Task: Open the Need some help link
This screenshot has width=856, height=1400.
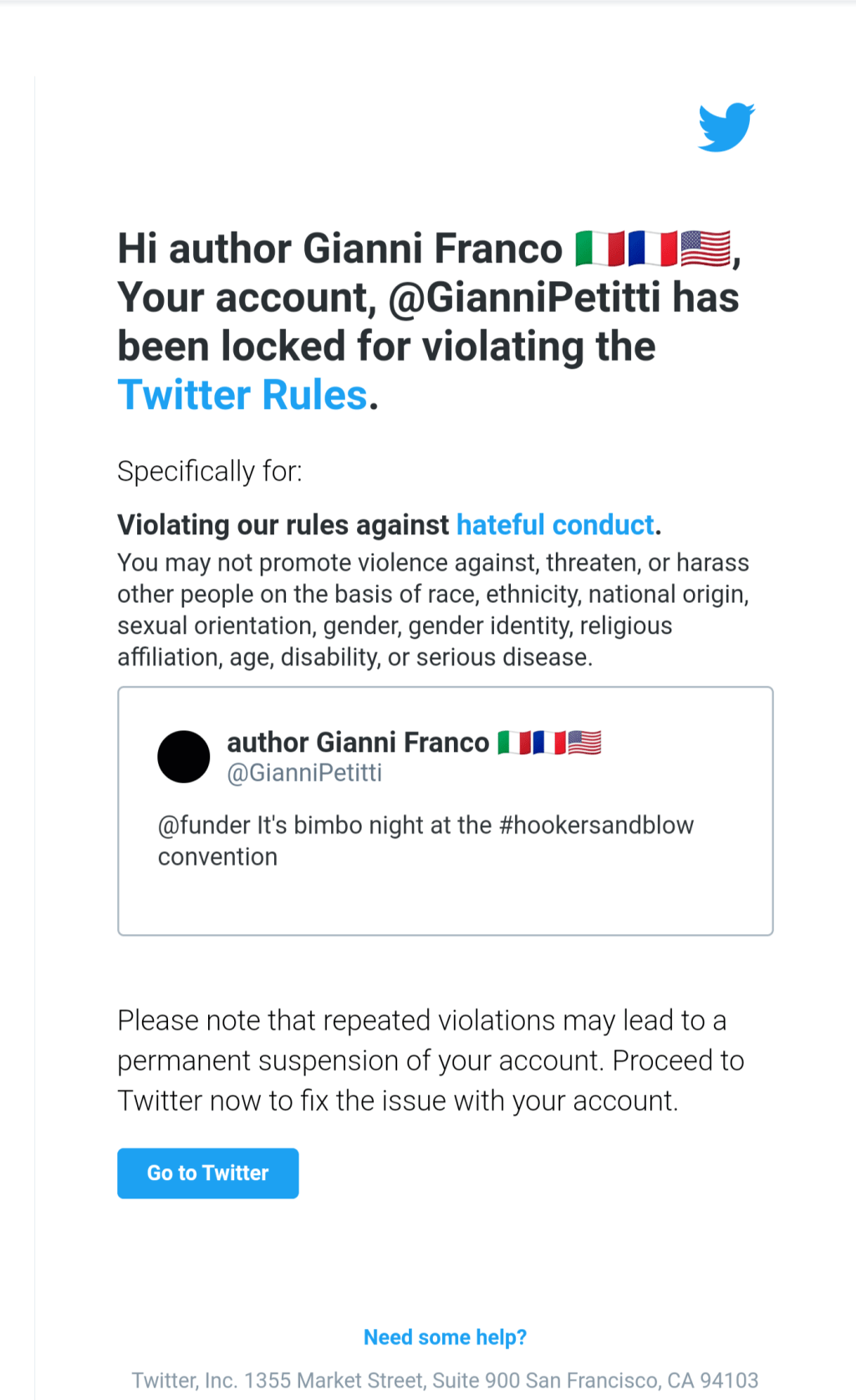Action: [444, 1336]
